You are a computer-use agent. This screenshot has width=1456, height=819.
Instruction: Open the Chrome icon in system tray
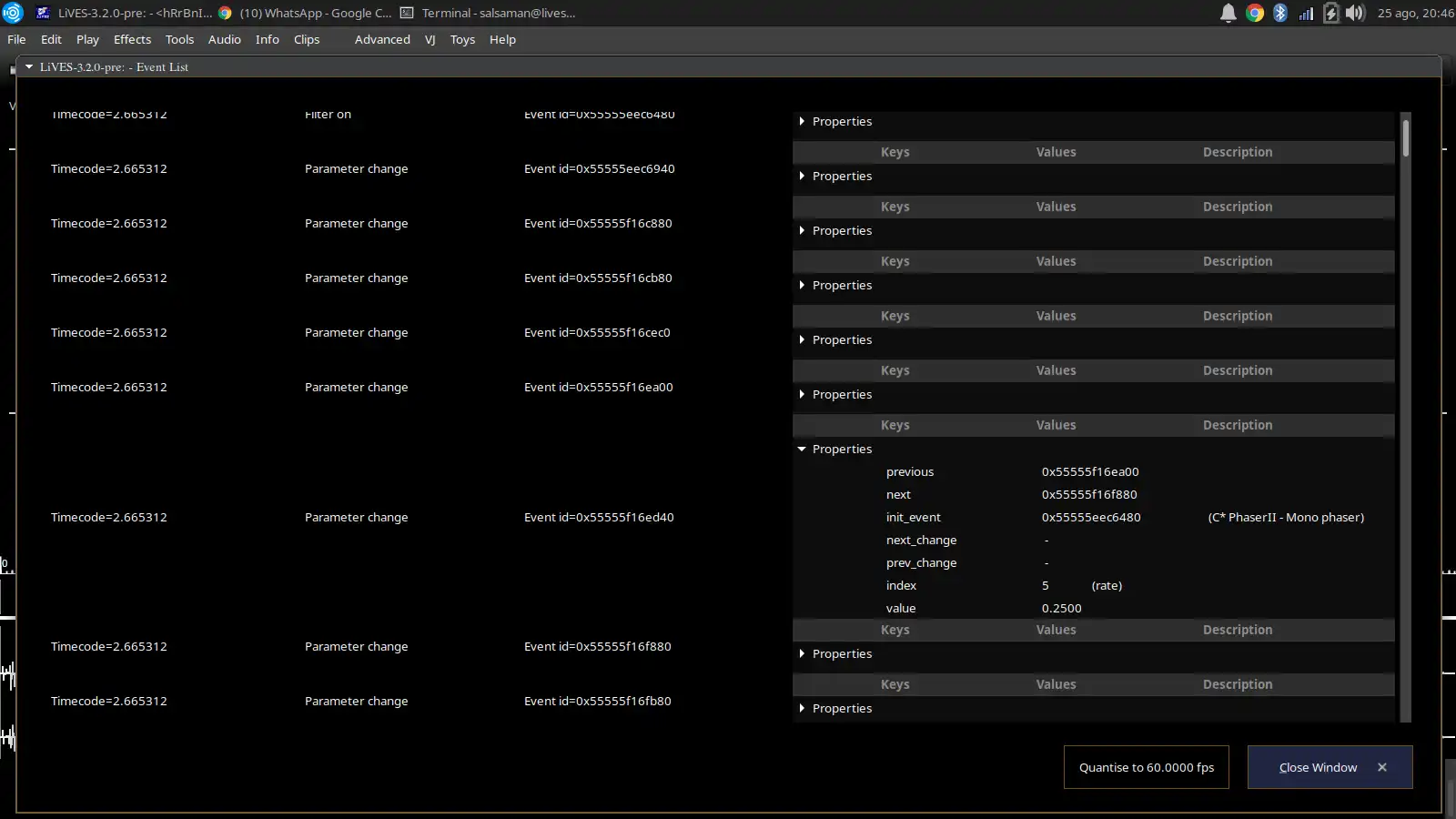(1255, 13)
